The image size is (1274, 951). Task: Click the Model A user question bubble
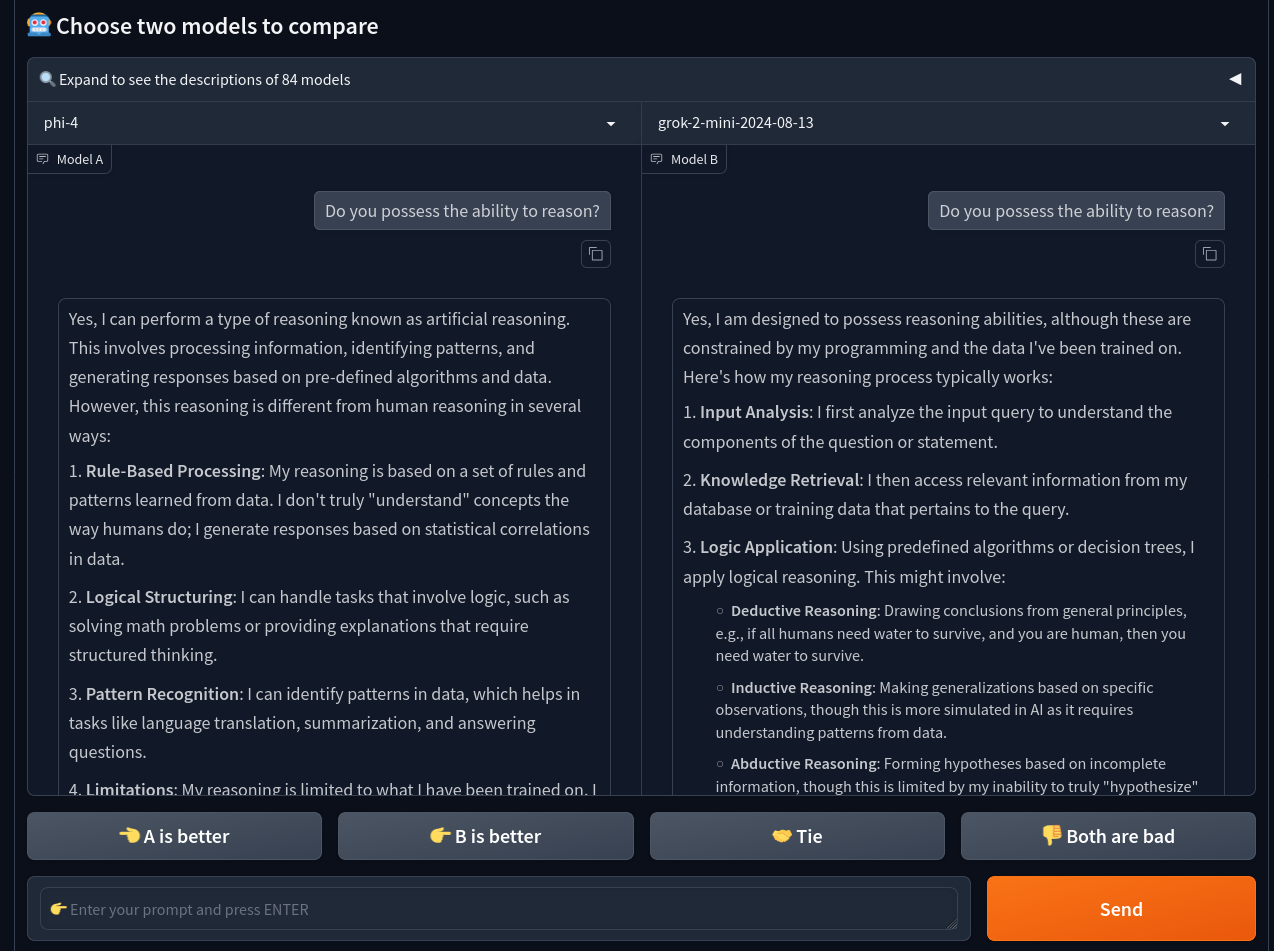coord(462,211)
